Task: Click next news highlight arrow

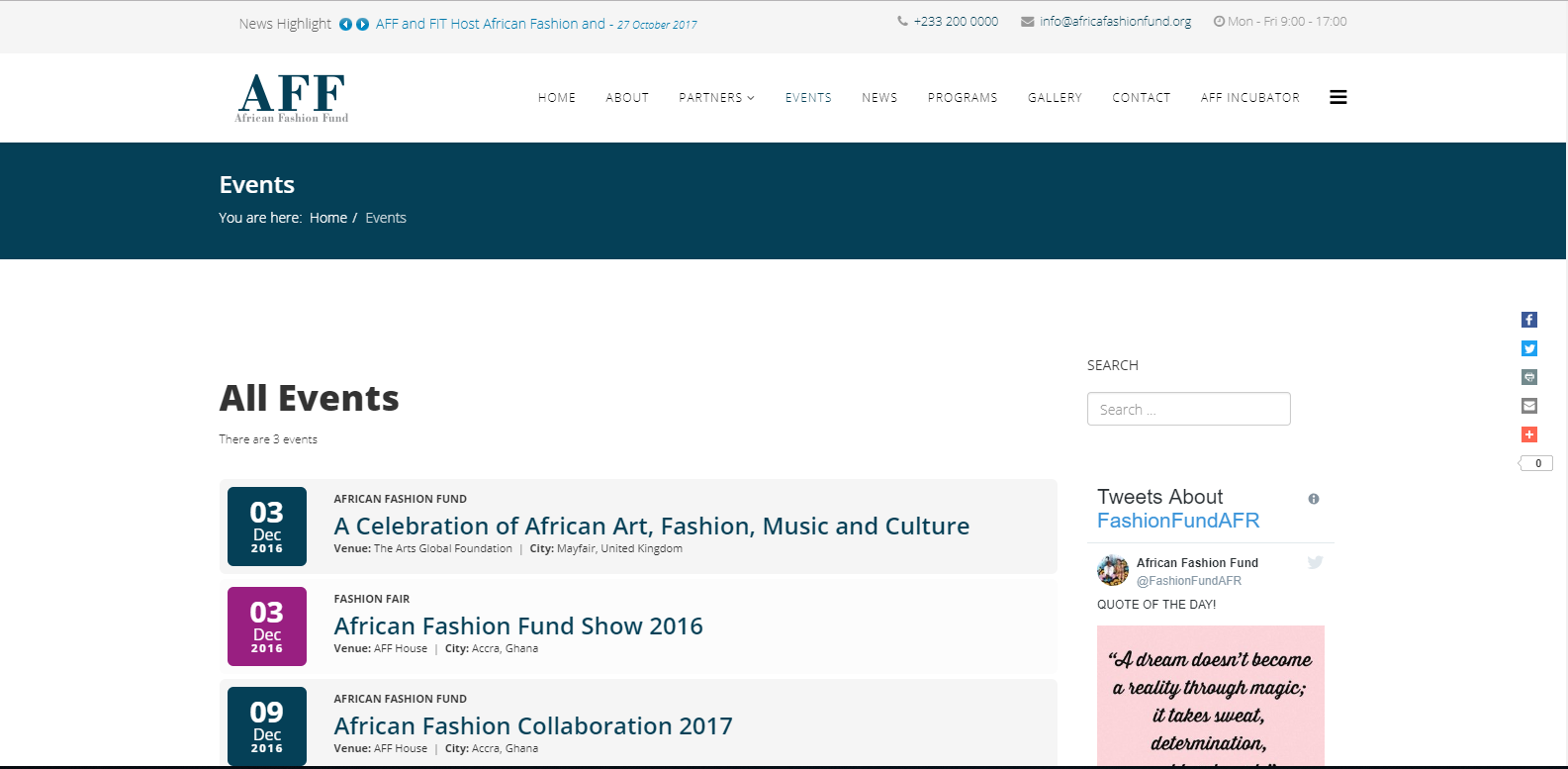Action: [x=362, y=25]
